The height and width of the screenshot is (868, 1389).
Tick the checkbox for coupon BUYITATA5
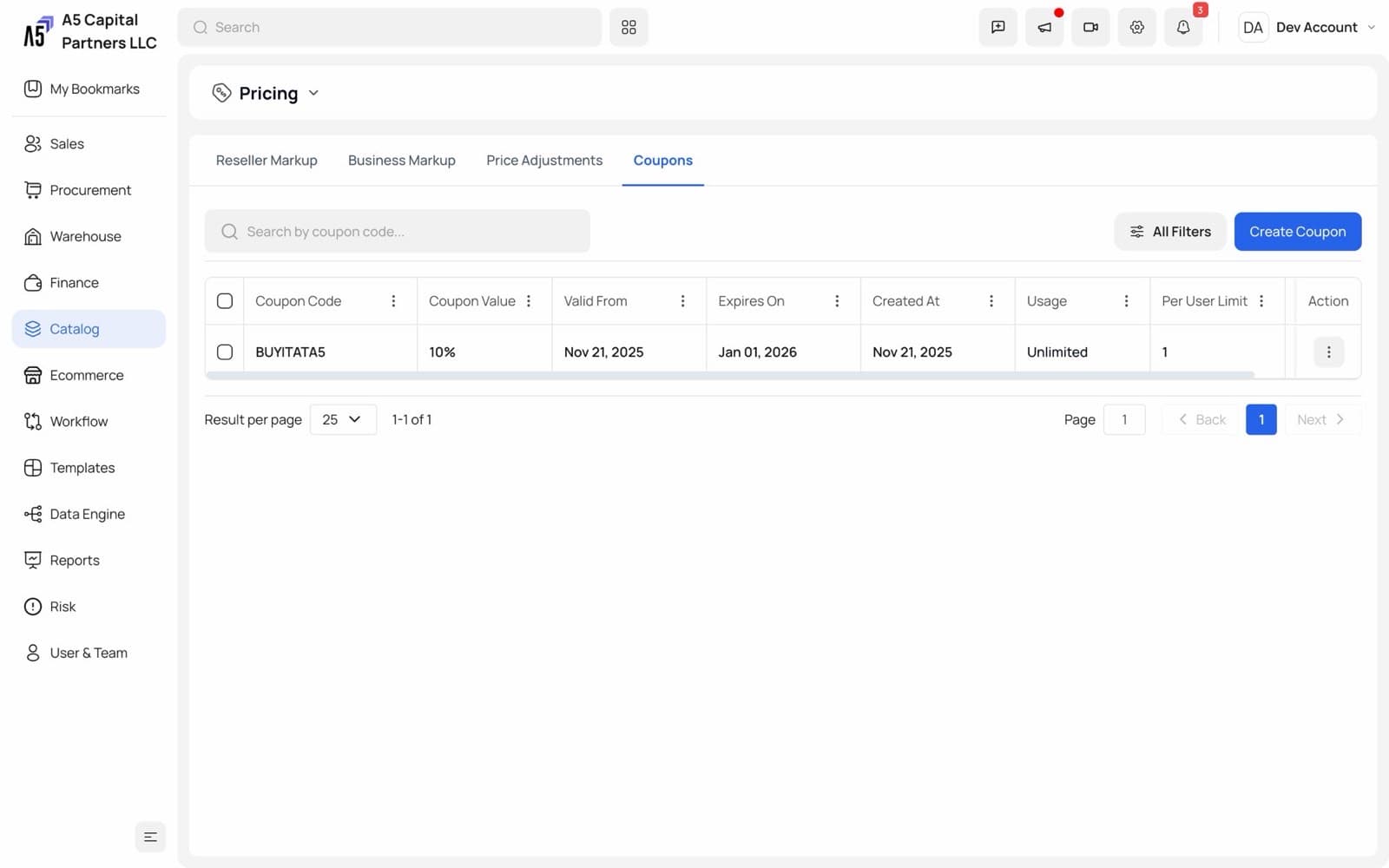click(225, 352)
